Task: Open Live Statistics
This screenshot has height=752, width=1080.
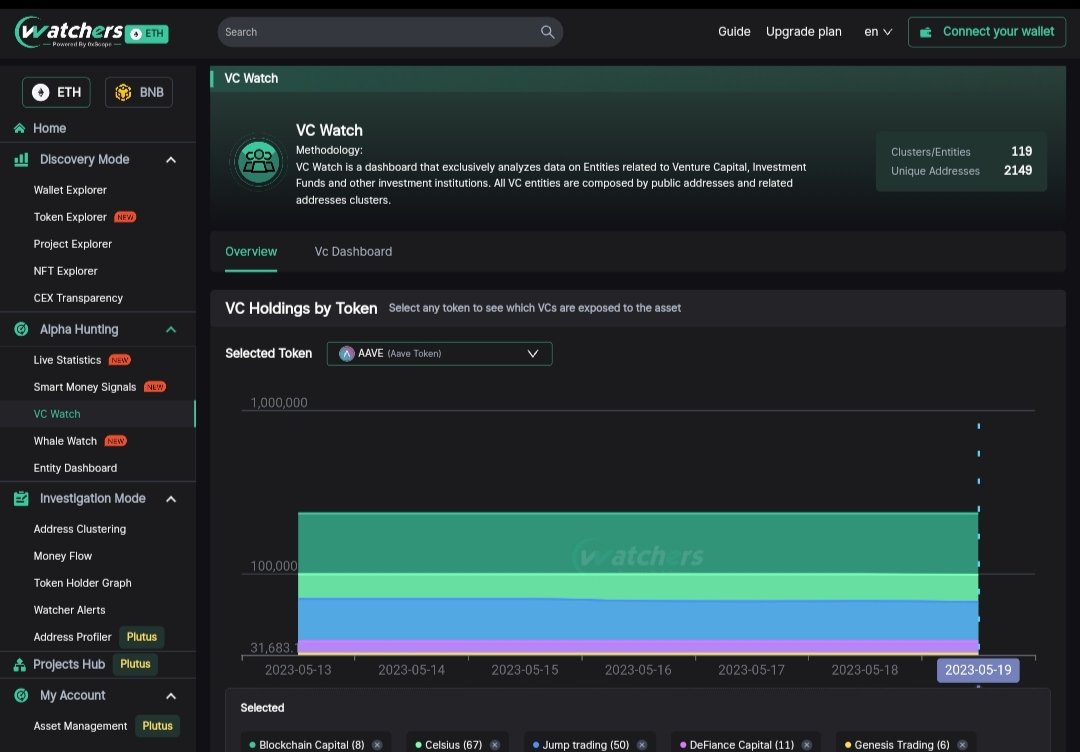Action: (68, 359)
